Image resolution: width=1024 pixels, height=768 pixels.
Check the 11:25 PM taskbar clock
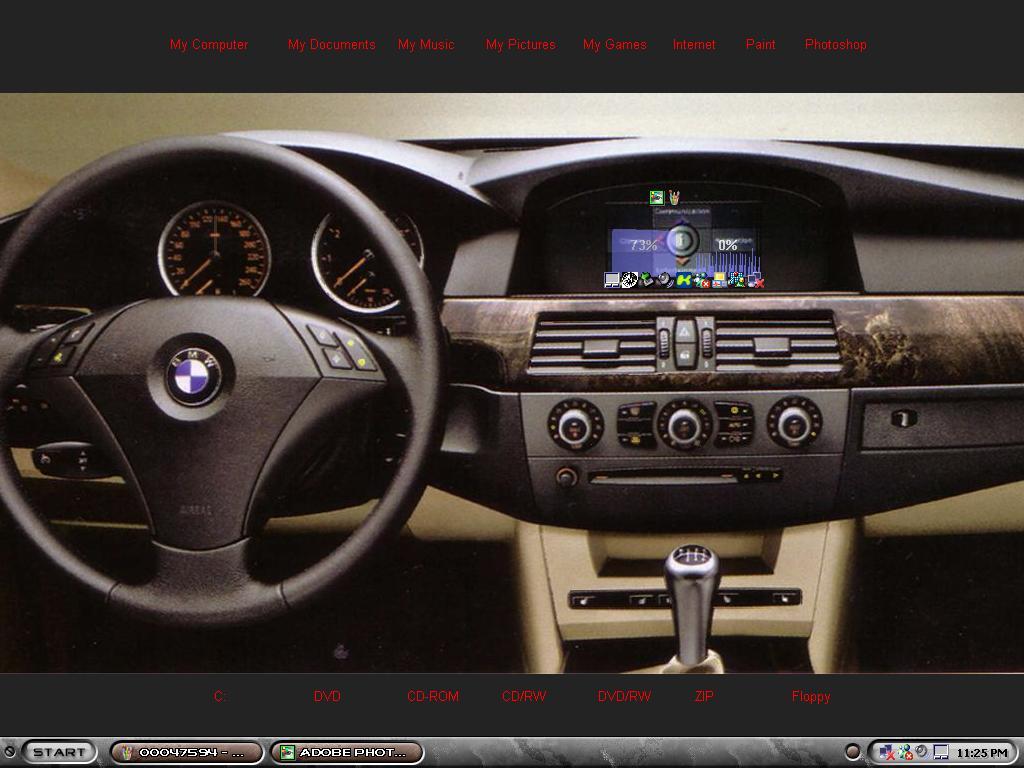982,753
